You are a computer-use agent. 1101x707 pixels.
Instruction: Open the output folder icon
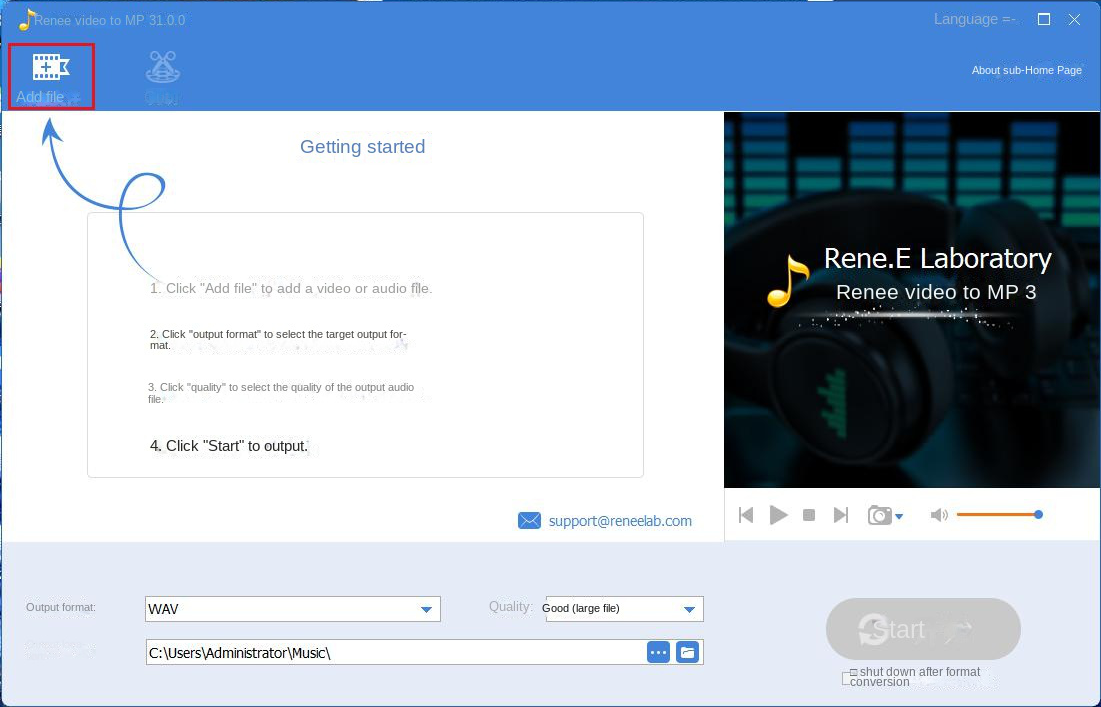[x=687, y=651]
